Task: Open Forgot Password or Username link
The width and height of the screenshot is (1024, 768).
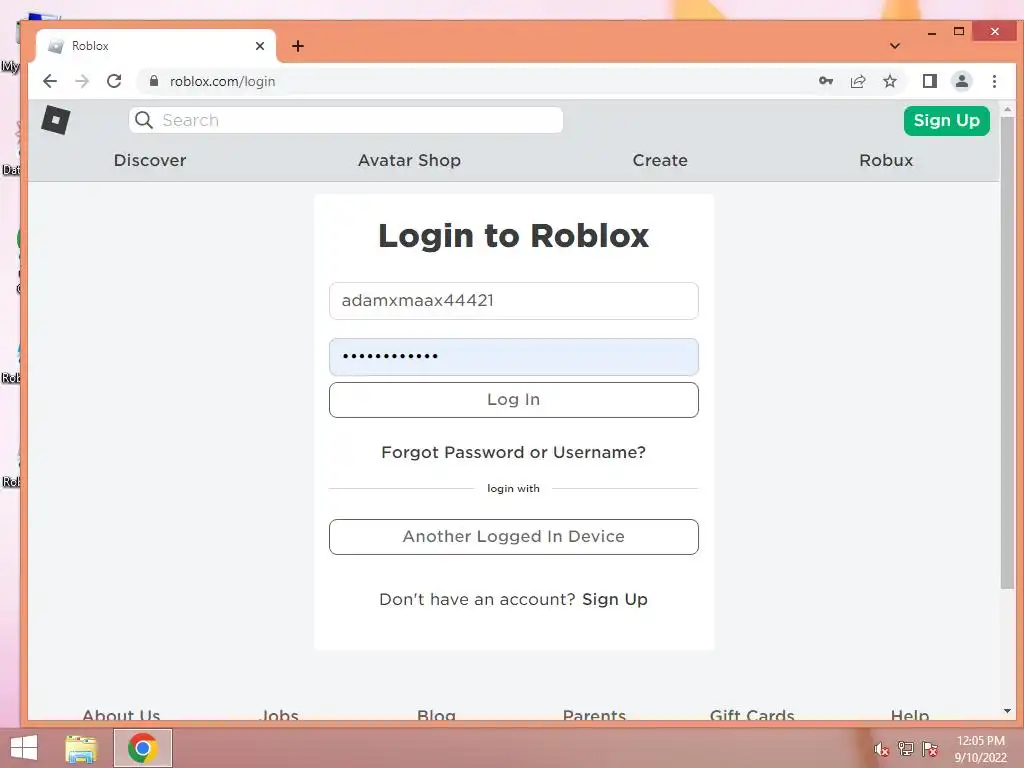Action: pyautogui.click(x=514, y=453)
